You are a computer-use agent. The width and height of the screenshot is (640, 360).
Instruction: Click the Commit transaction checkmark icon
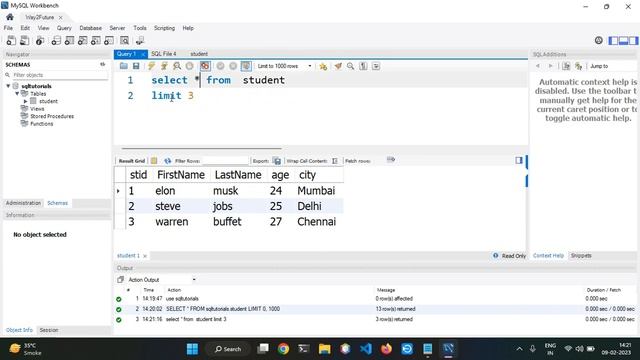pos(220,66)
